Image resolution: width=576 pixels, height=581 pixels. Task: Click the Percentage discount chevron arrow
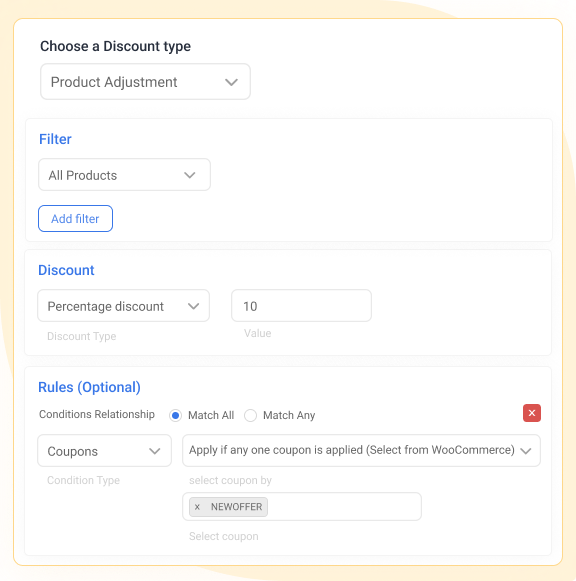[x=193, y=306]
